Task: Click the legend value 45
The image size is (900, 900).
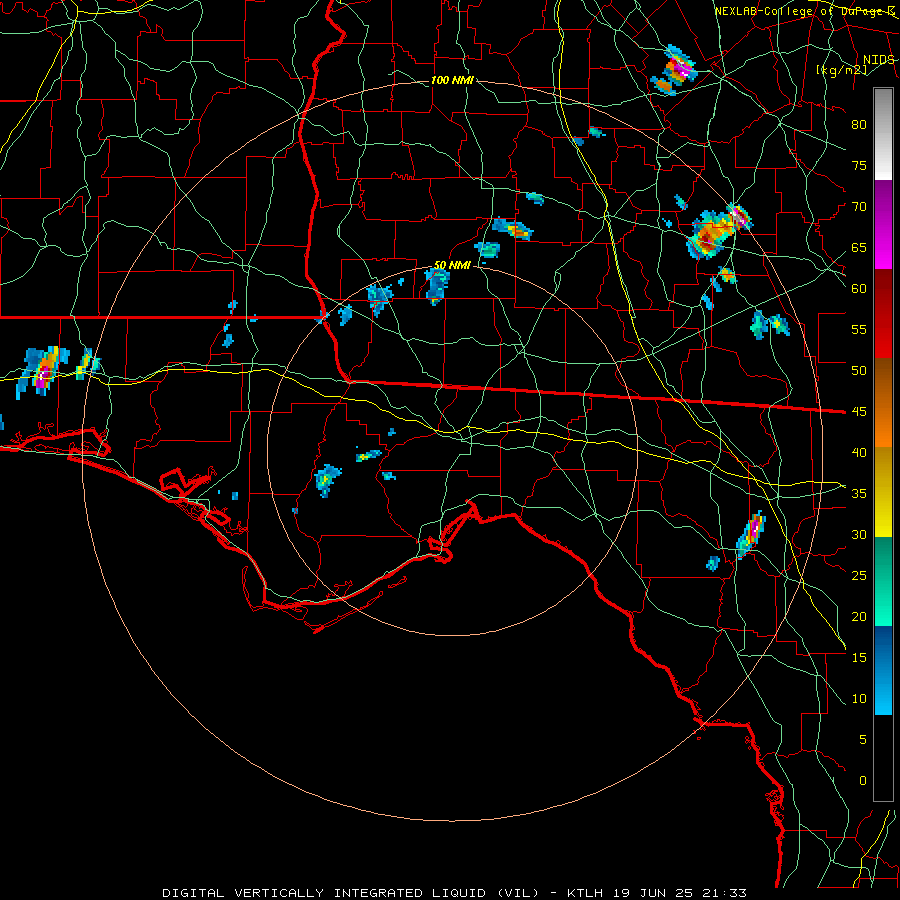Action: coord(859,412)
